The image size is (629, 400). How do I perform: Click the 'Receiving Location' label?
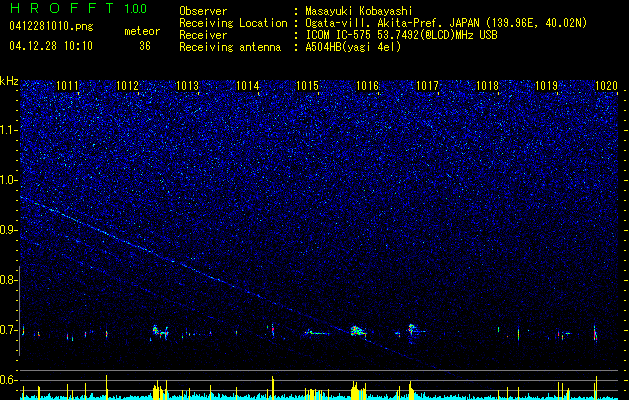tap(233, 23)
